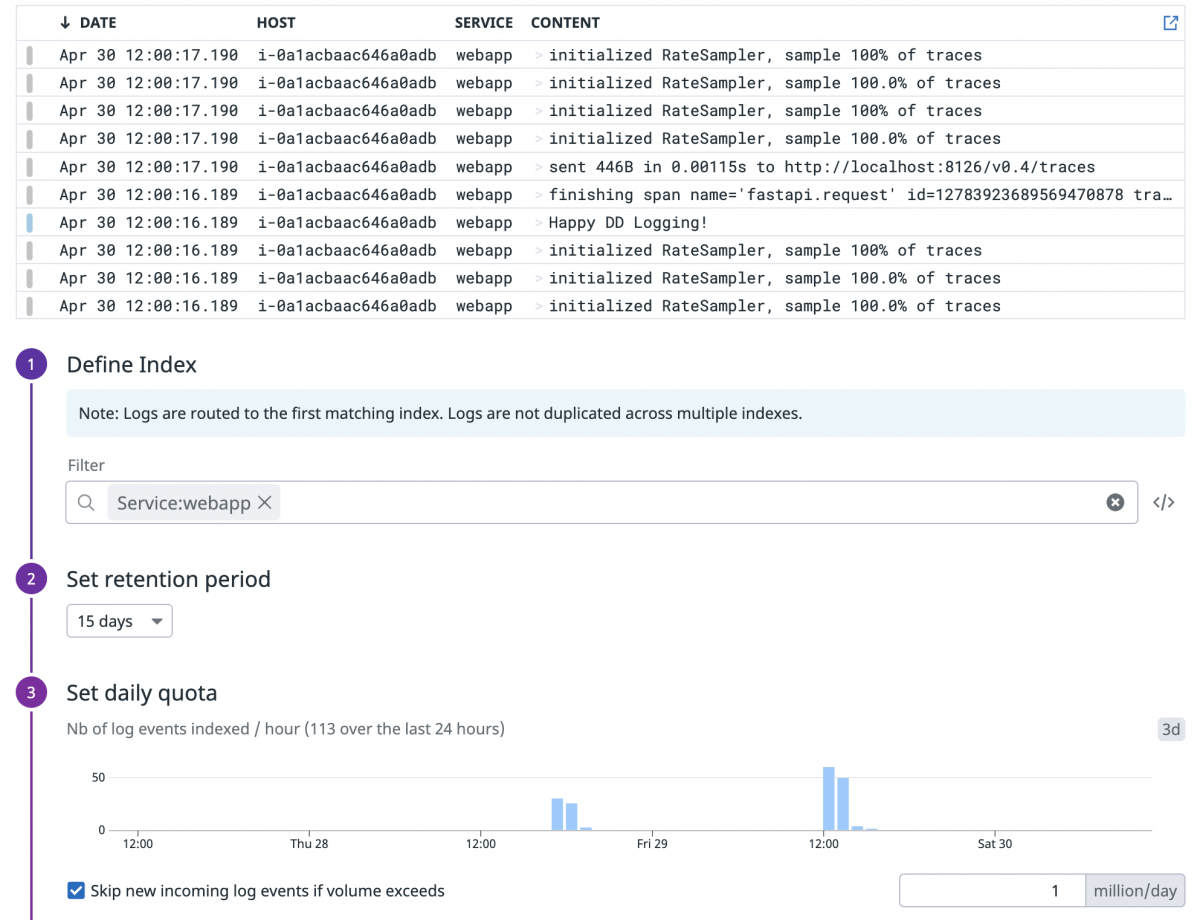The height and width of the screenshot is (920, 1200).
Task: Click the blue status bar on the Happy DD Logging row
Action: (31, 222)
